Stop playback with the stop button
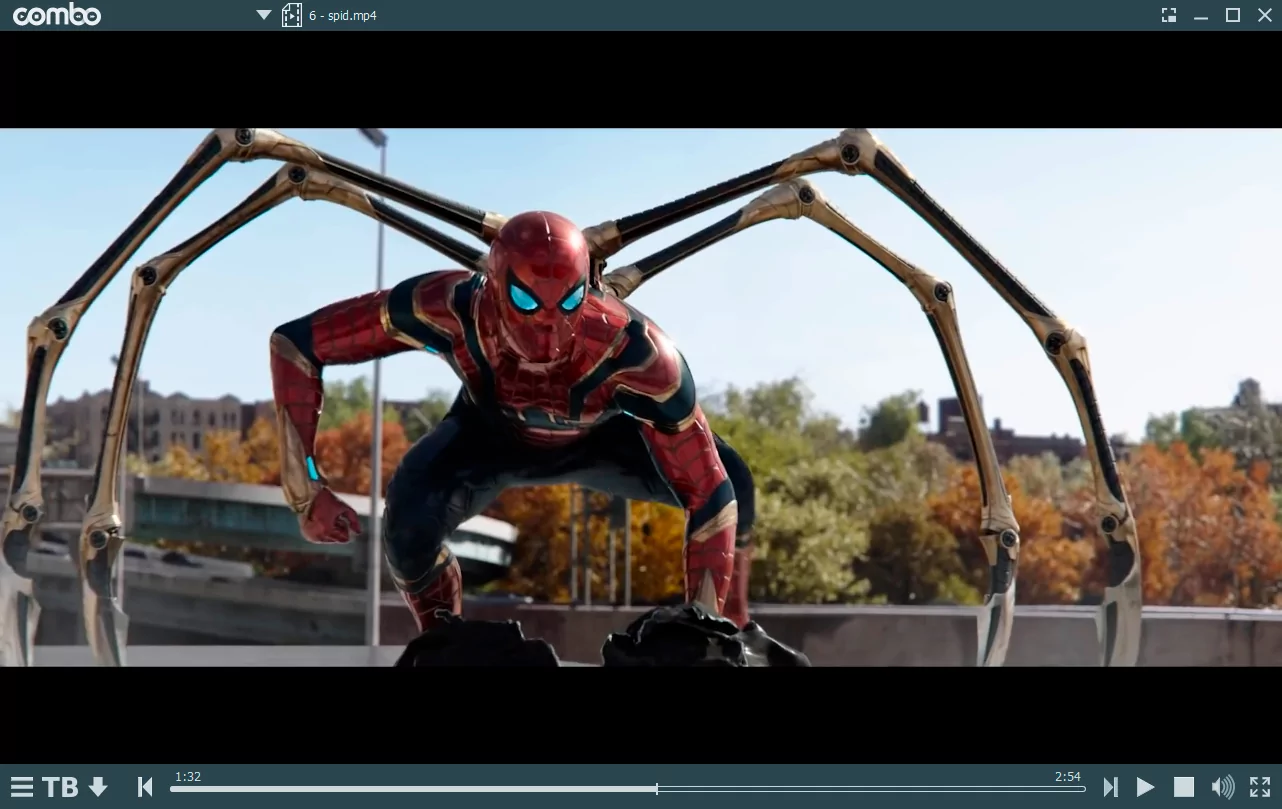Viewport: 1282px width, 809px height. click(x=1184, y=787)
